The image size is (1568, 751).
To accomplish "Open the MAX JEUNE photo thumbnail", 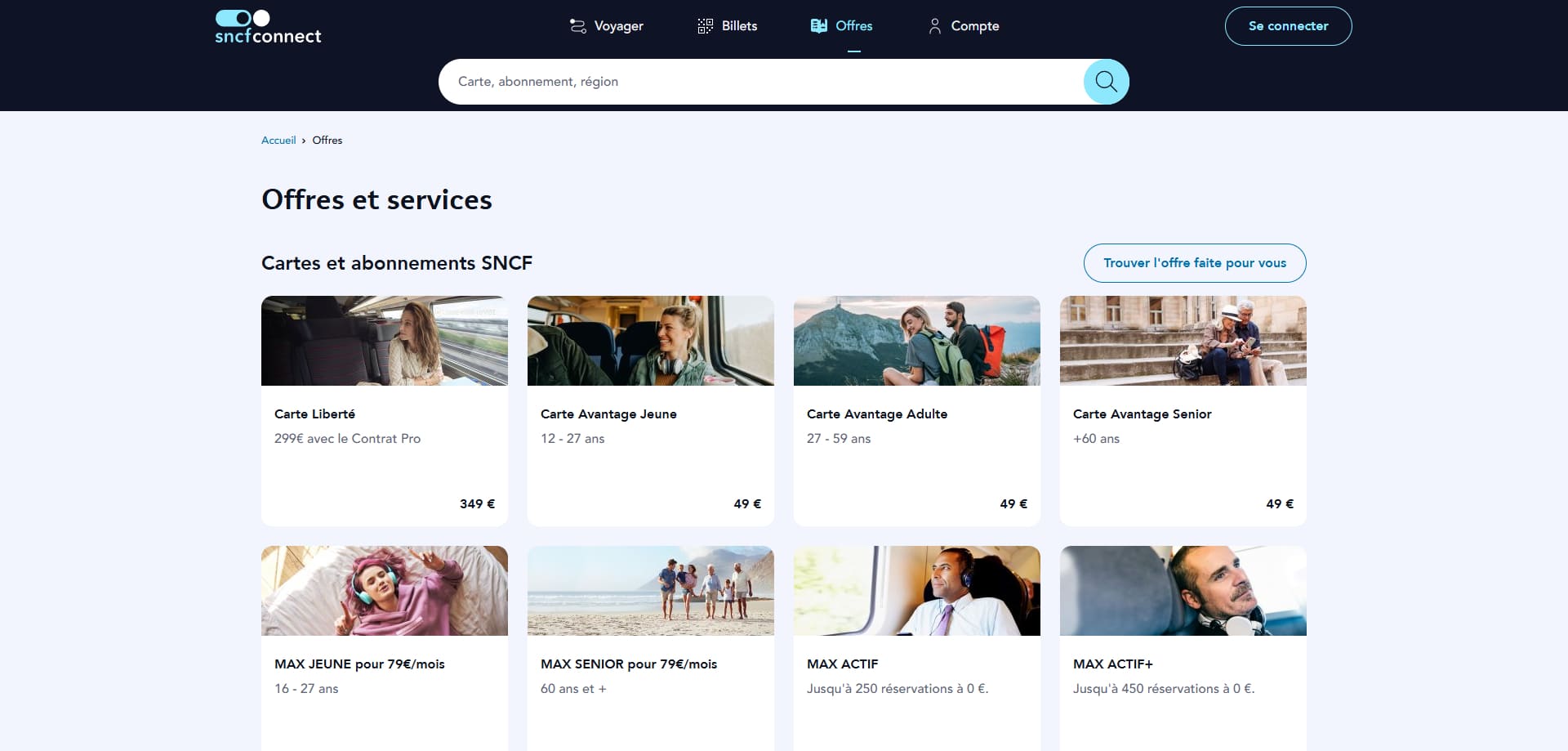I will (385, 591).
